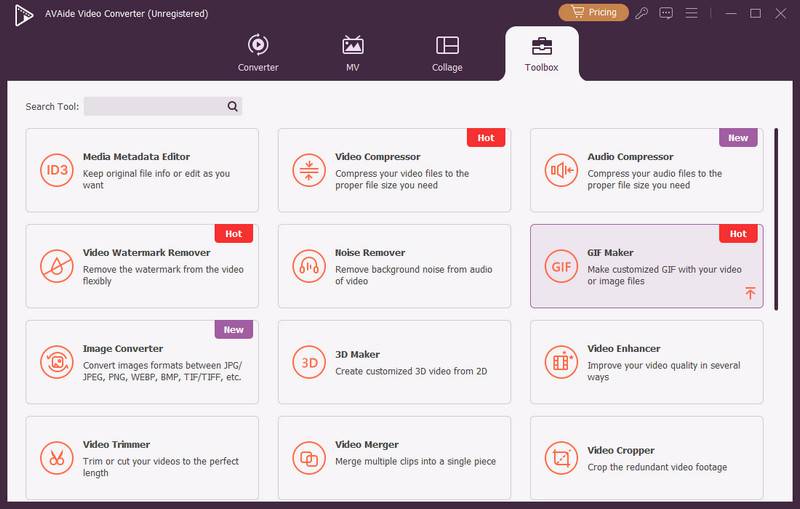Select the Audio Compressor speaker icon
The height and width of the screenshot is (509, 800).
[x=561, y=170]
